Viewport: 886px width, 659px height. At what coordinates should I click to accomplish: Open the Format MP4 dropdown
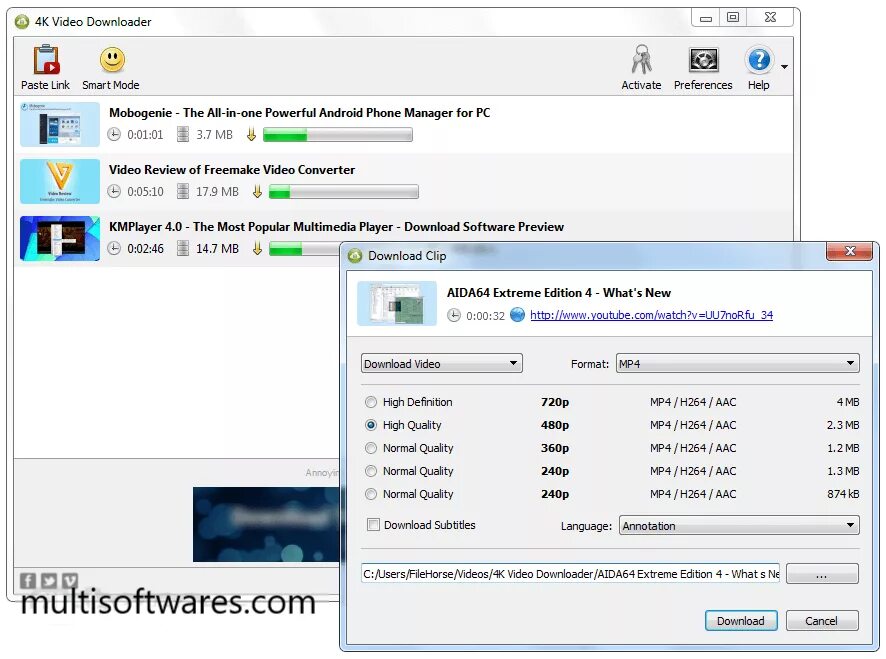click(737, 363)
